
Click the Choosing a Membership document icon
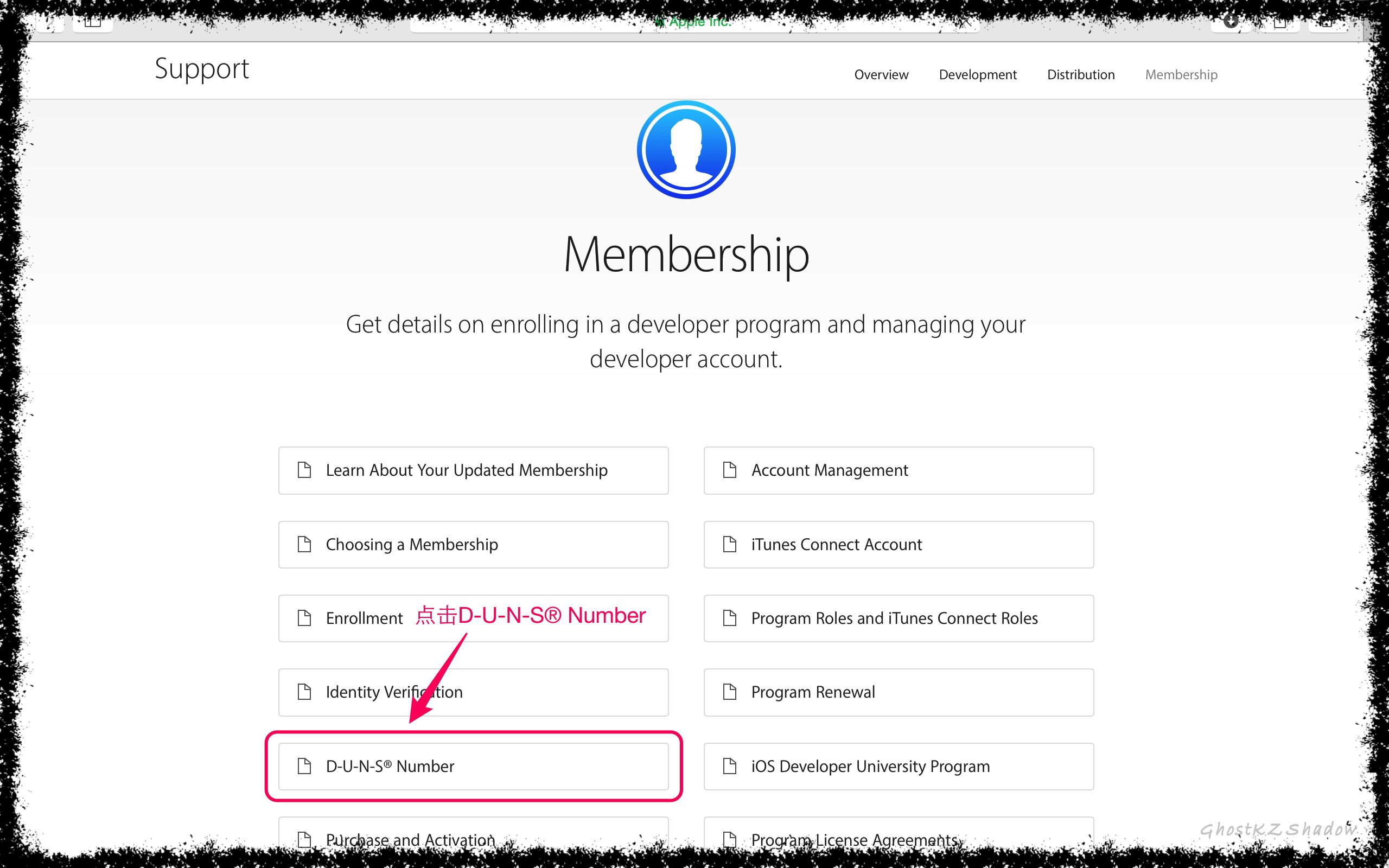tap(307, 544)
